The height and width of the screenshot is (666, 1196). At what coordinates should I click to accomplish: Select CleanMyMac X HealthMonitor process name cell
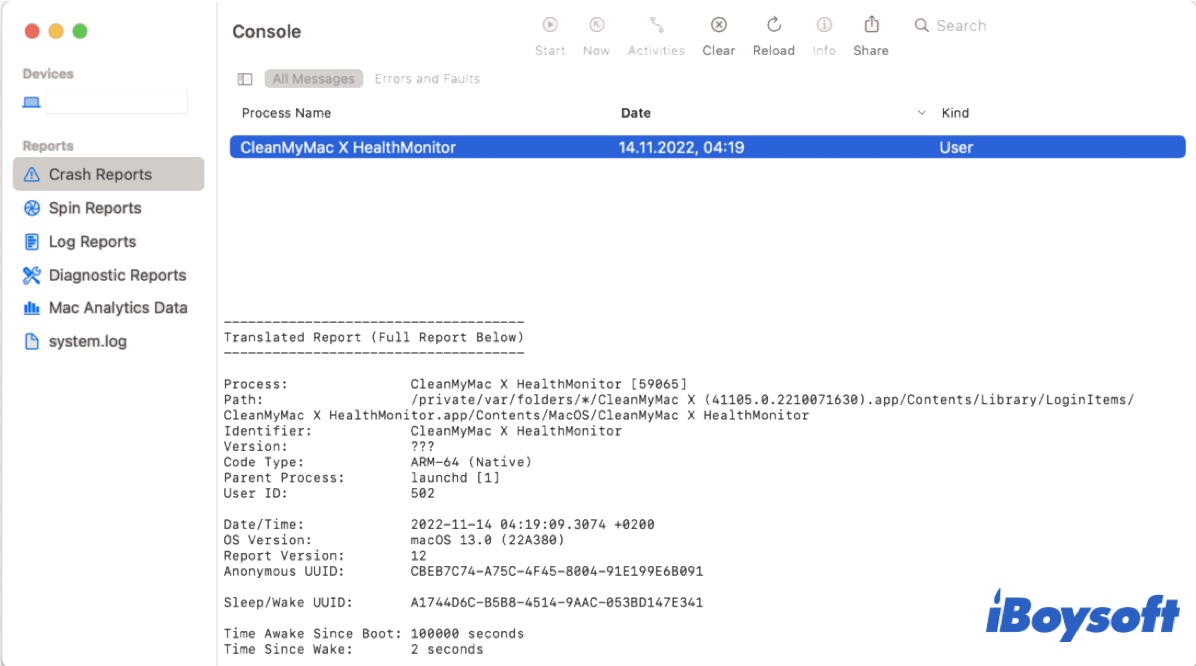click(x=348, y=147)
